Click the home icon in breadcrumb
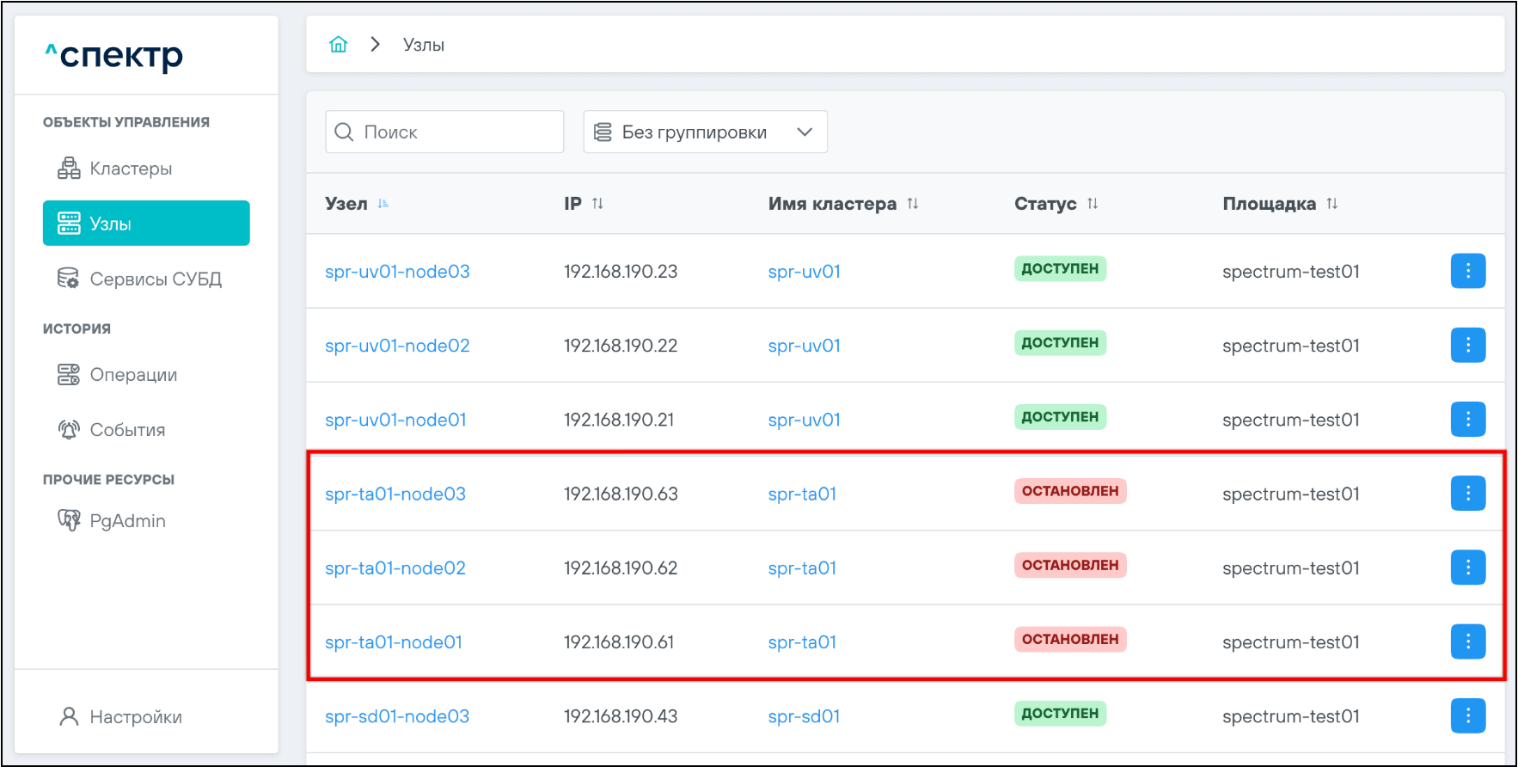1518x767 pixels. (338, 45)
